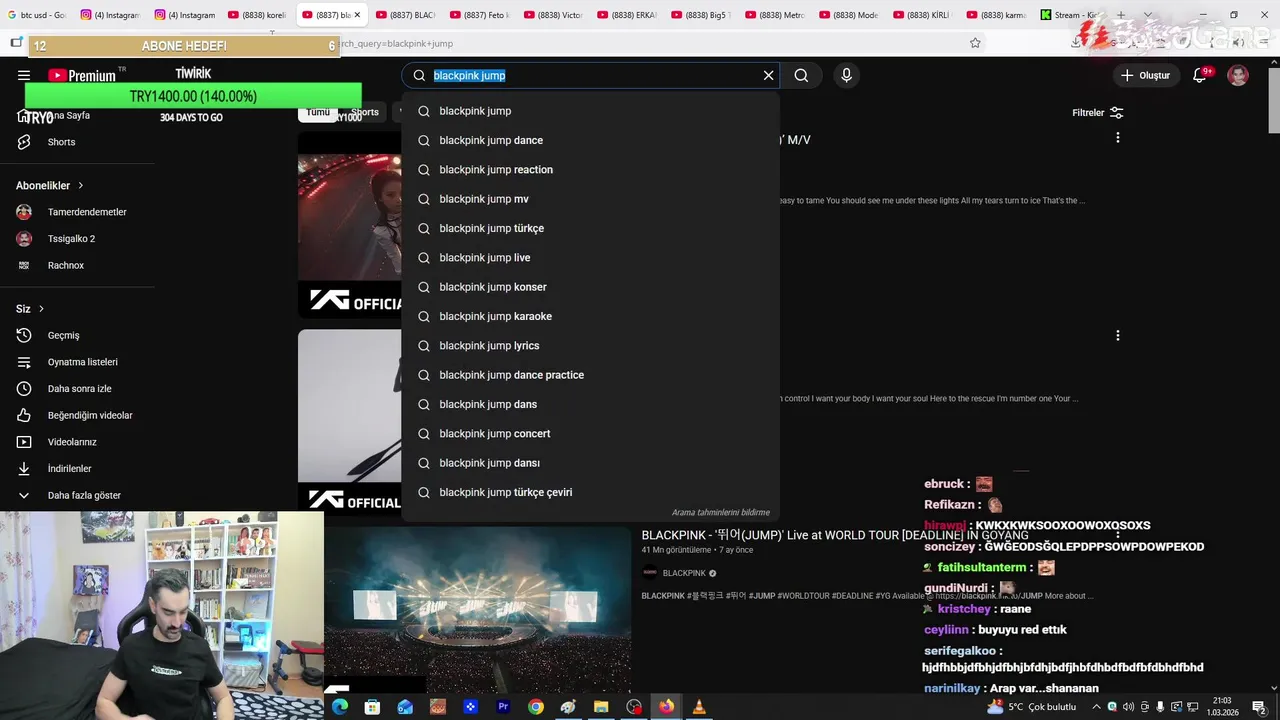The height and width of the screenshot is (720, 1280).
Task: Open Filtreler search filters
Action: coord(1098,113)
